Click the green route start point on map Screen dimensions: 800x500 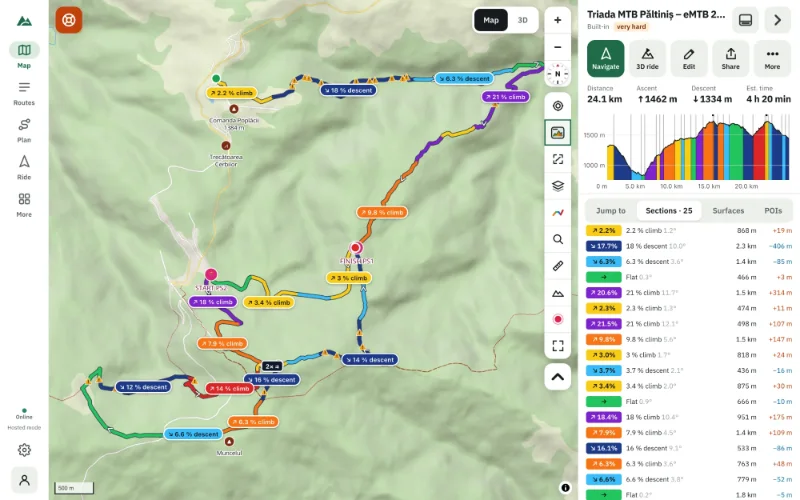[x=216, y=78]
